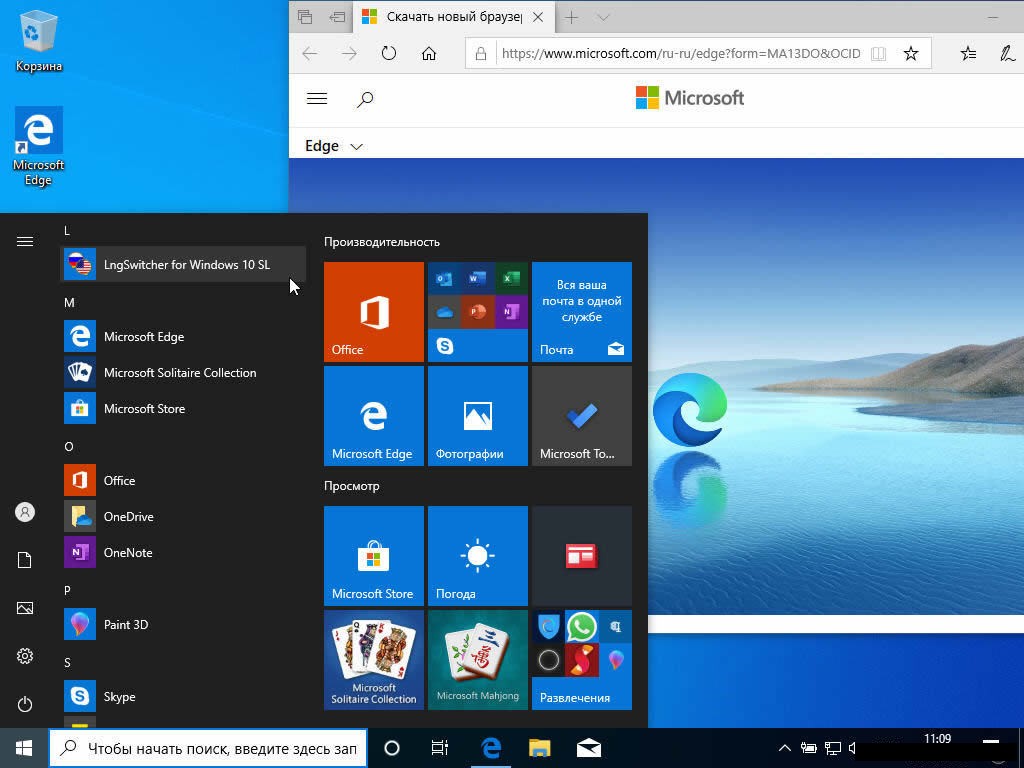Click the network icon in system tray

[833, 748]
